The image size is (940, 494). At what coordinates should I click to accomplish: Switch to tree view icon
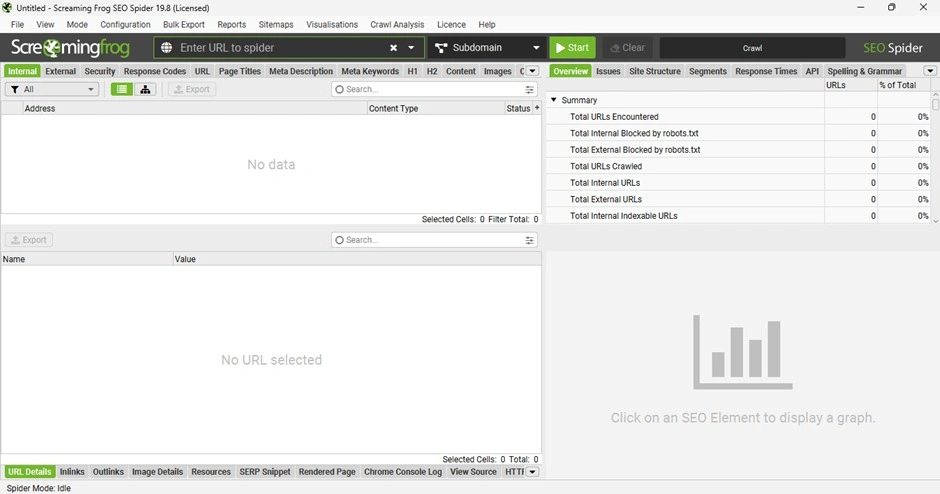point(145,89)
